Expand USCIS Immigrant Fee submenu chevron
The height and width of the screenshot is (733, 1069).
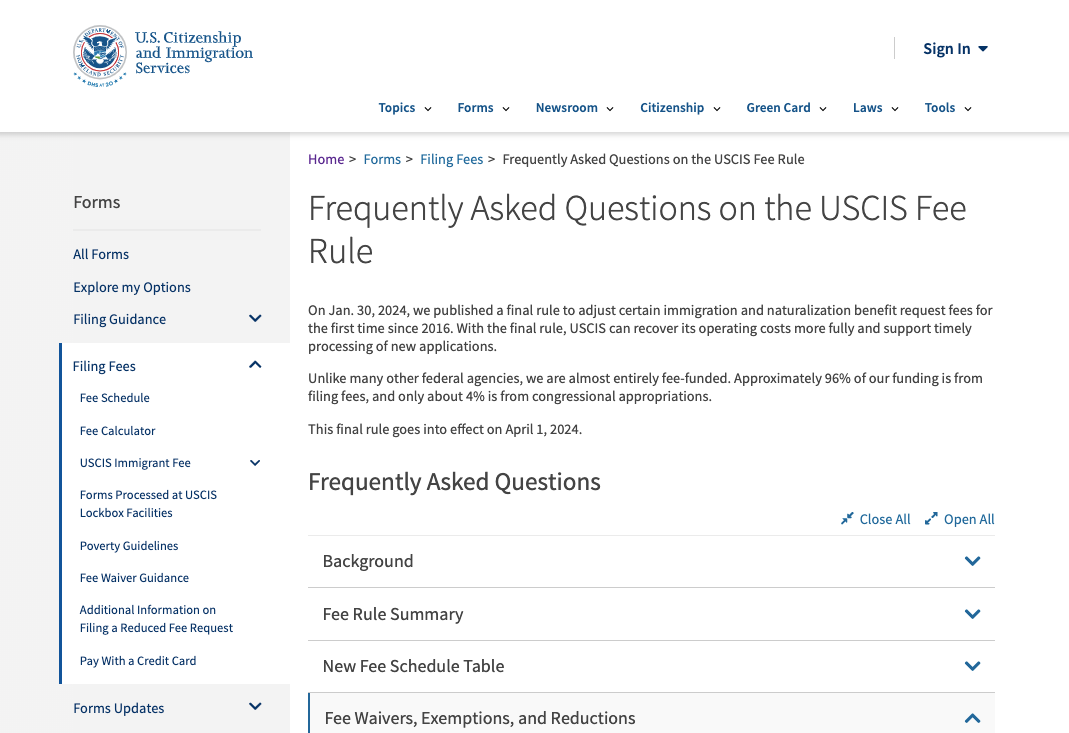click(255, 463)
